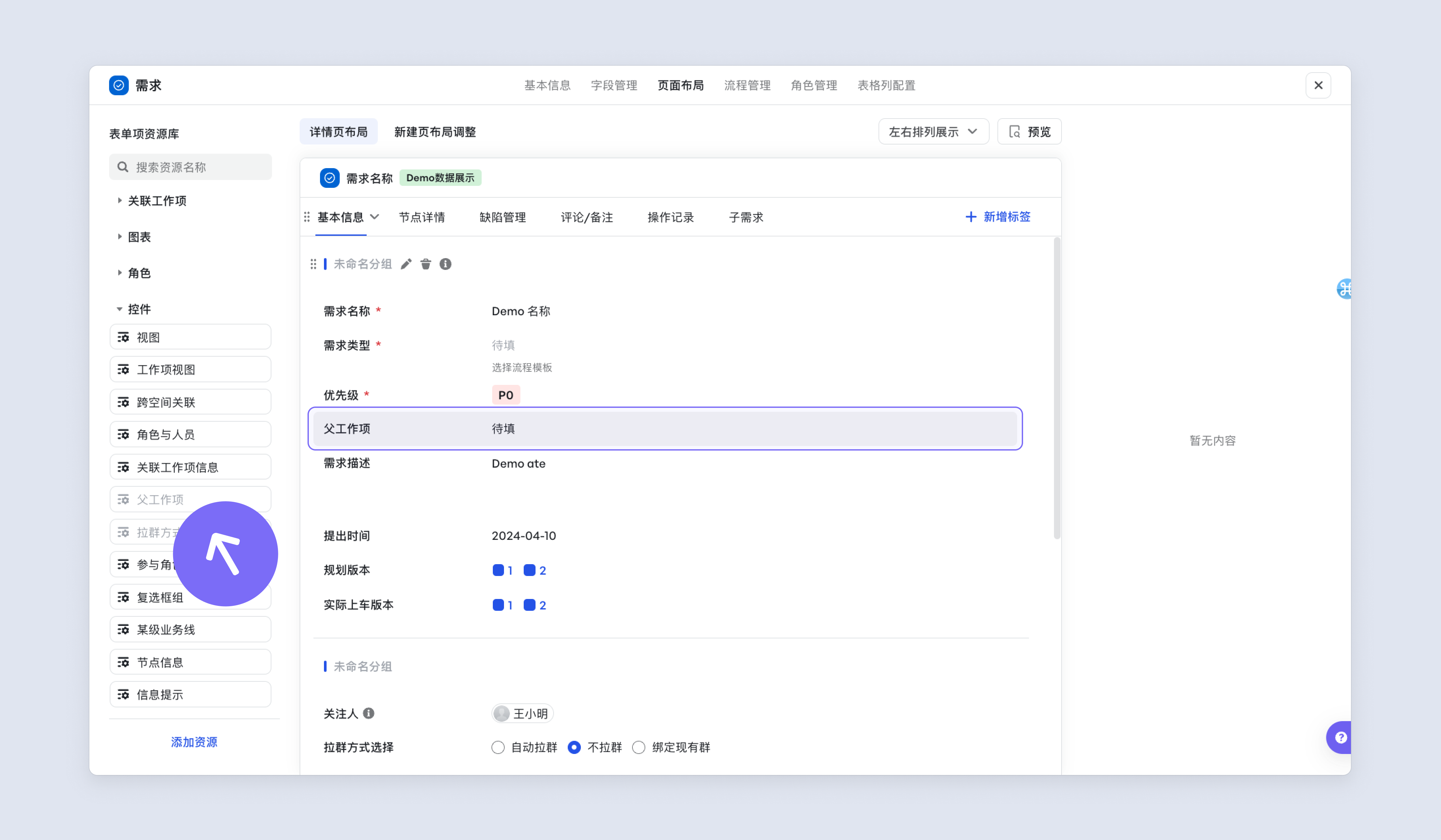Click the floating command shortcut icon

point(1344,289)
